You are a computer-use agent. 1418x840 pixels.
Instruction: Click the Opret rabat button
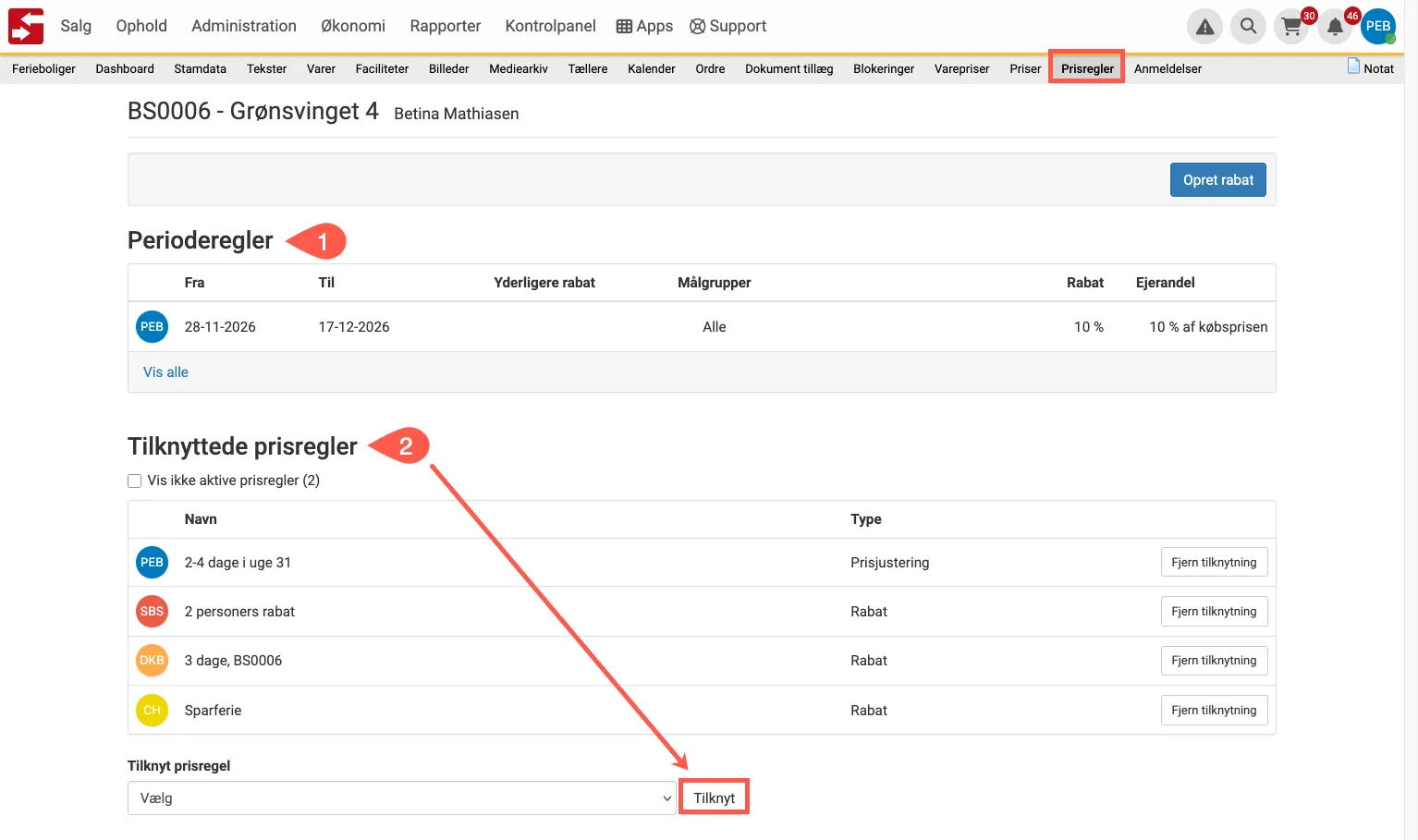[1218, 180]
